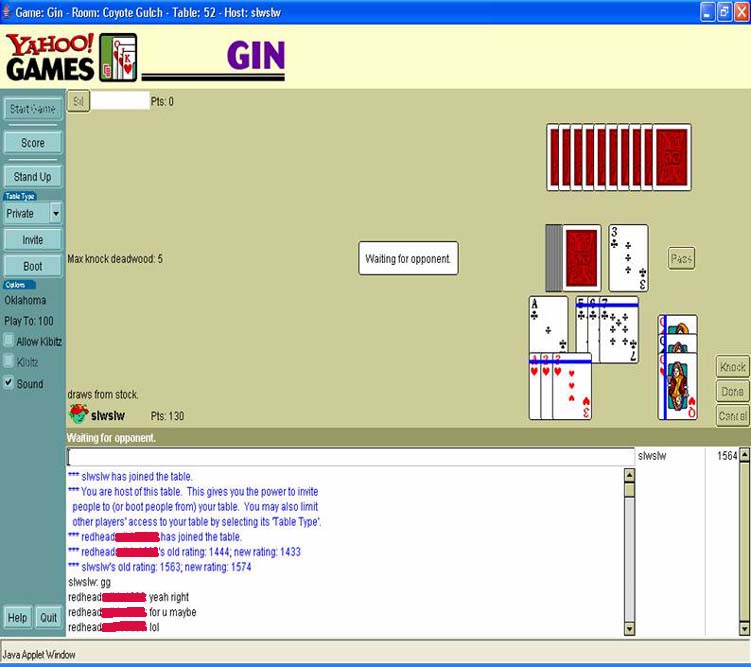This screenshot has width=751, height=667.
Task: Click the empty opponent name field
Action: 120,101
